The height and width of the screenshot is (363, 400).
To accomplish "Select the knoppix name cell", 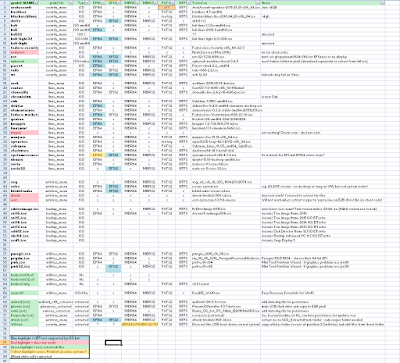I will [x=24, y=124].
